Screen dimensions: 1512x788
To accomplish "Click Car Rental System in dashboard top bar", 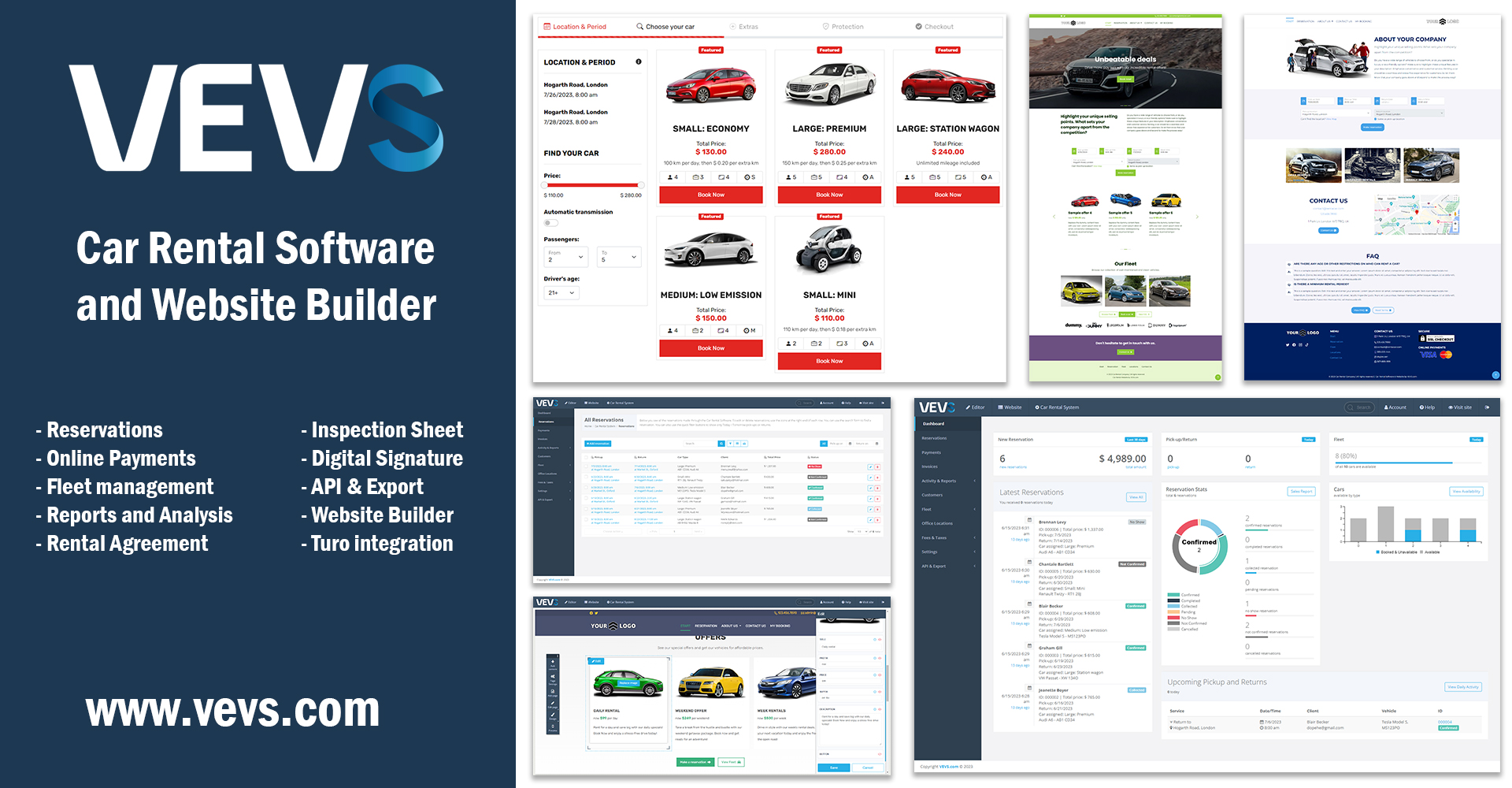I will pos(1057,407).
